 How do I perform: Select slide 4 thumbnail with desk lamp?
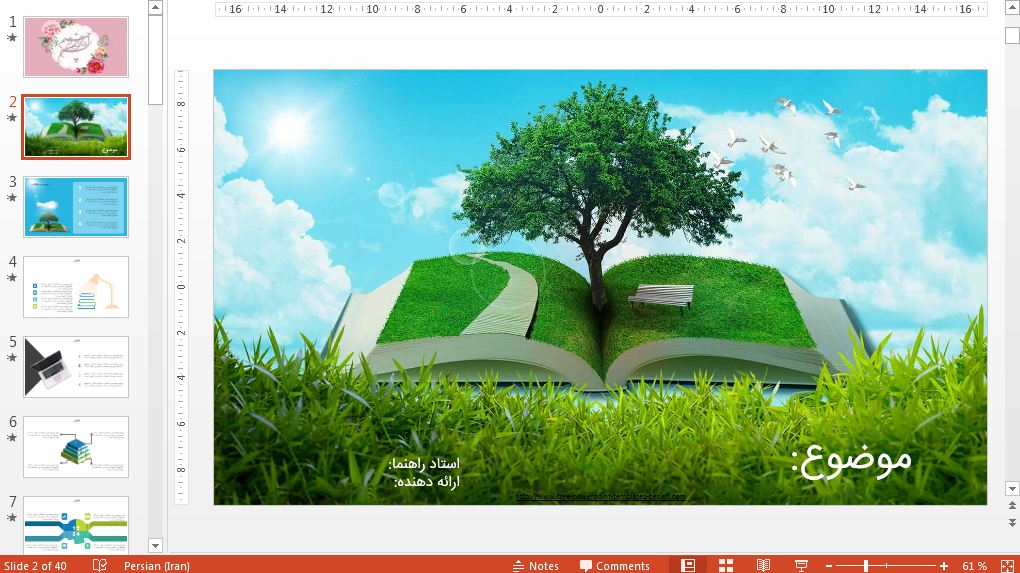click(76, 287)
